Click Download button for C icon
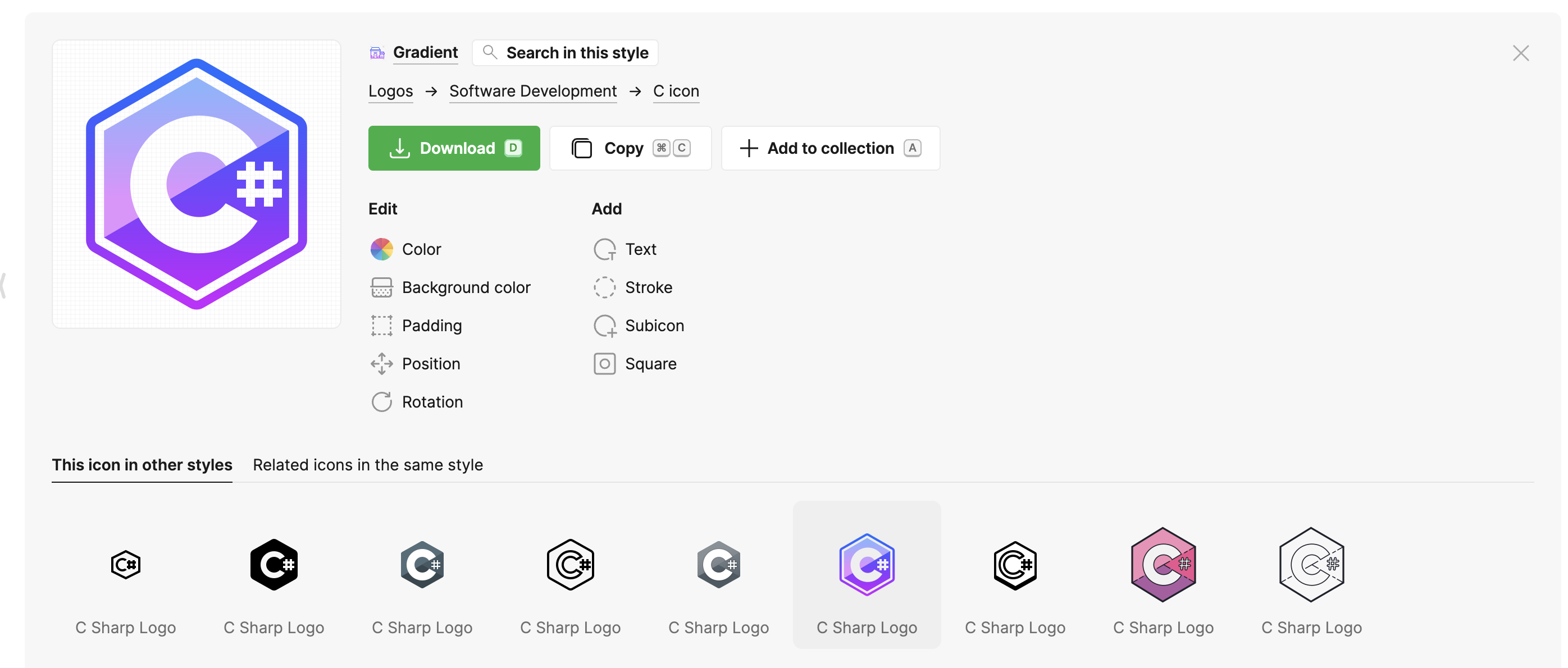Viewport: 1568px width, 668px height. click(454, 148)
